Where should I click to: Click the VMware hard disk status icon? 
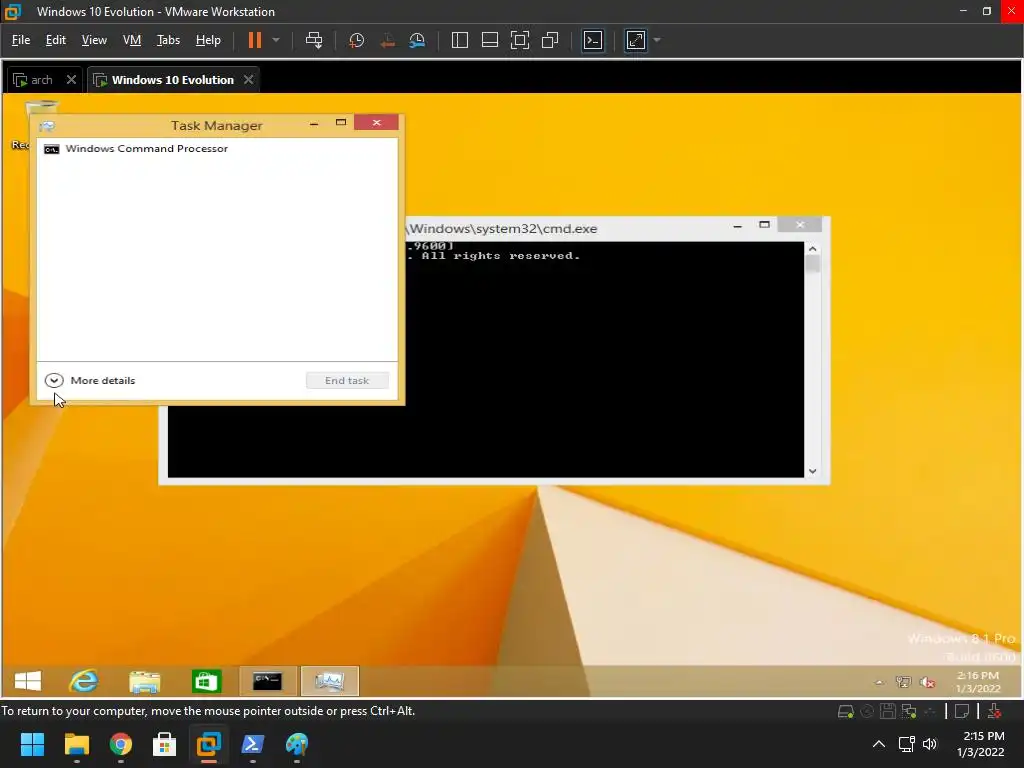tap(846, 711)
